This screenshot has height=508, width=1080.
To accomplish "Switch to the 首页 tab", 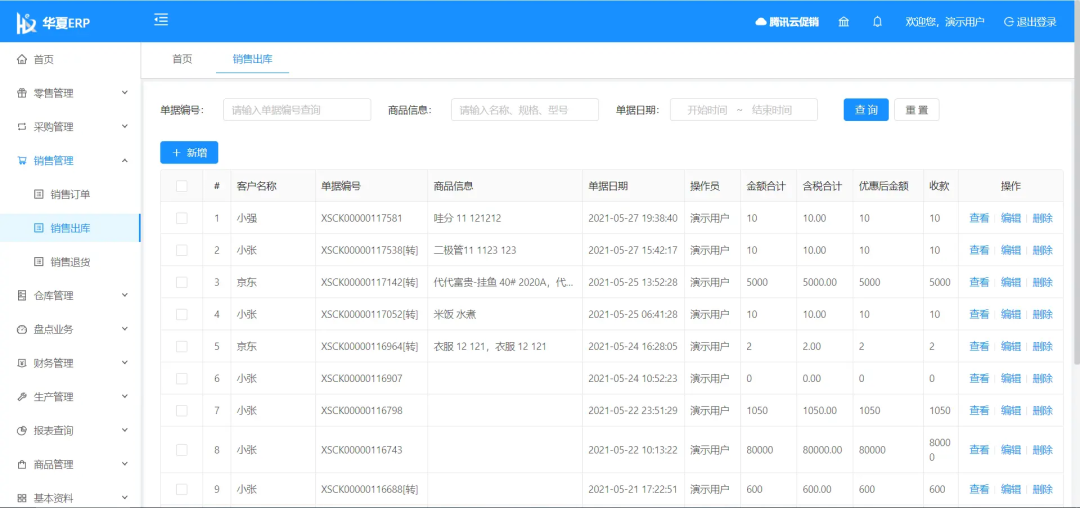I will 182,59.
